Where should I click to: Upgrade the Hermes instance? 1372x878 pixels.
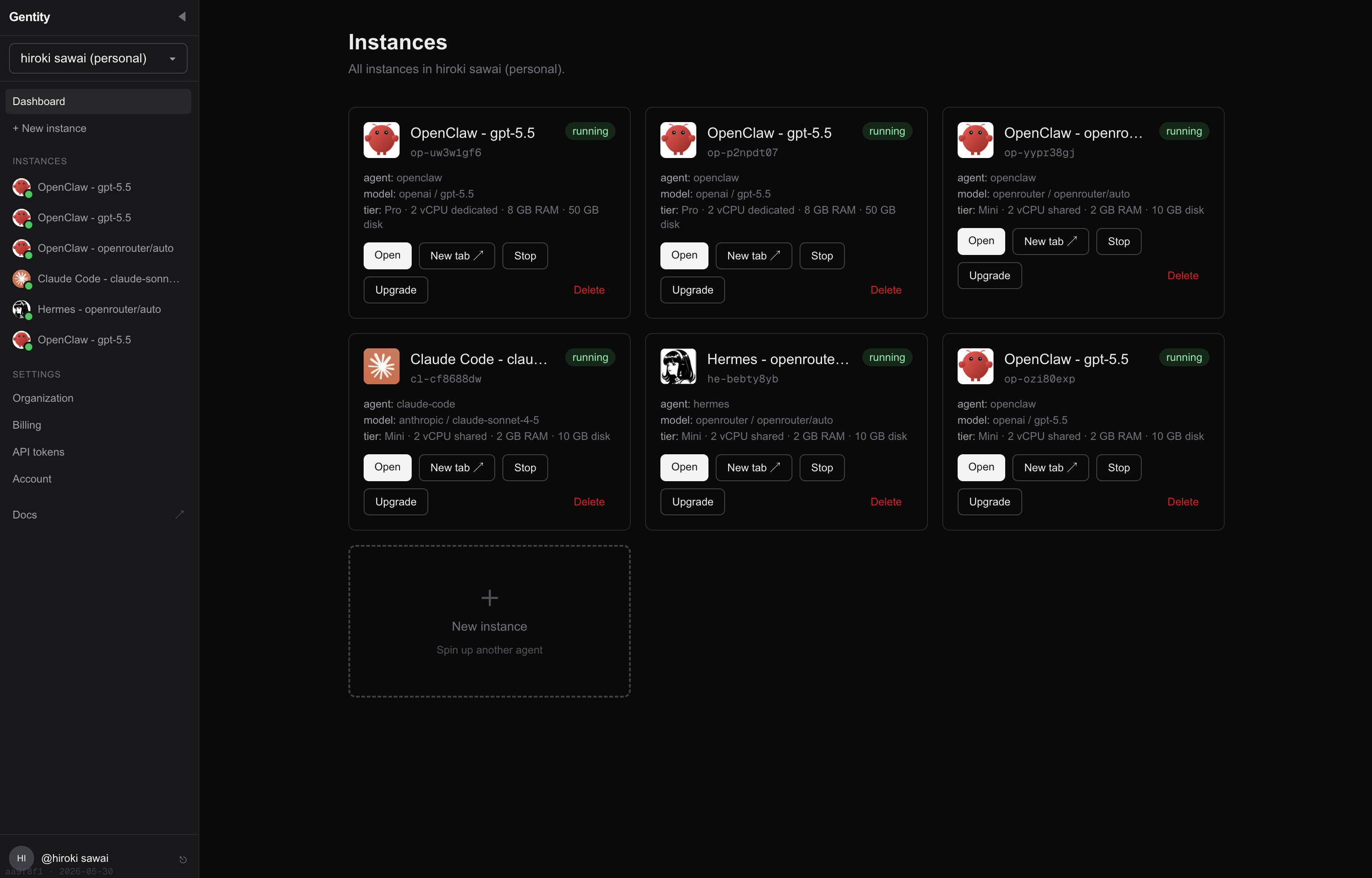tap(692, 502)
